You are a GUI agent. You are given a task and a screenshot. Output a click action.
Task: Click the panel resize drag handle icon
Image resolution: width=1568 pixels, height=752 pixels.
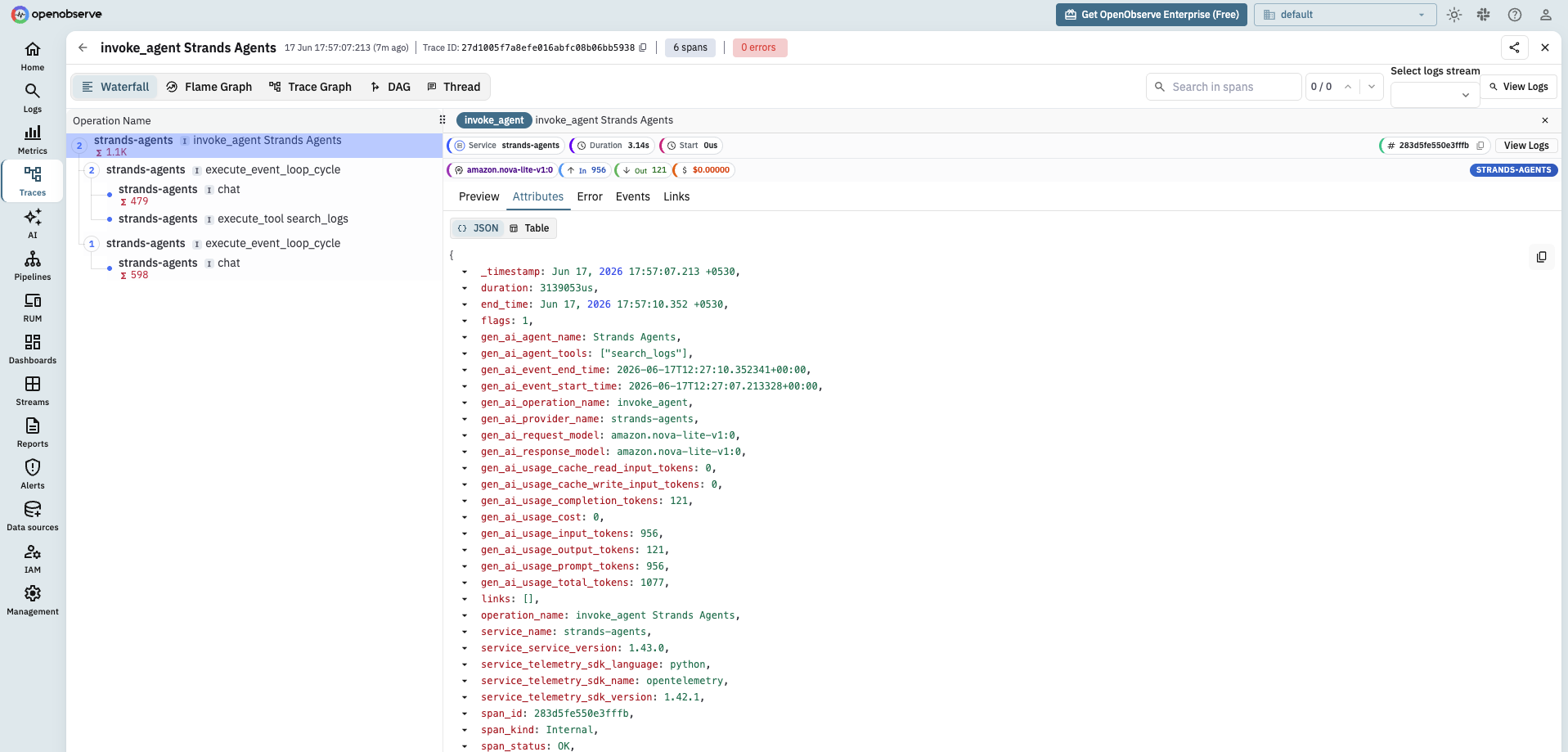(x=443, y=120)
